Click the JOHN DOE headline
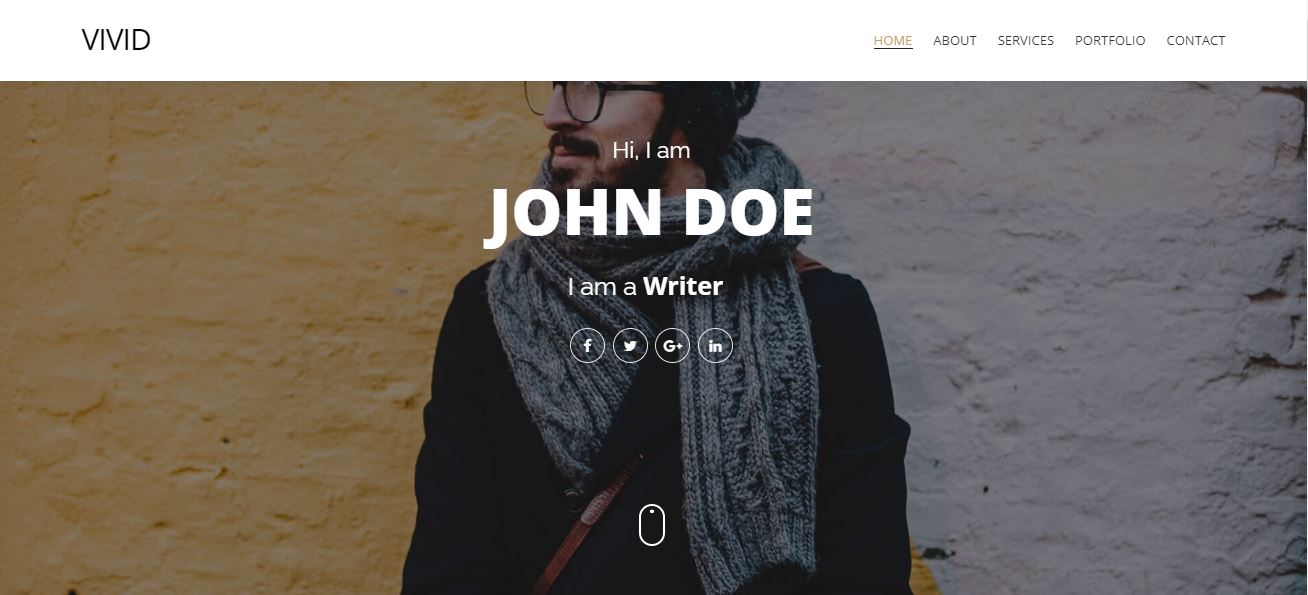1308x595 pixels. [x=650, y=213]
